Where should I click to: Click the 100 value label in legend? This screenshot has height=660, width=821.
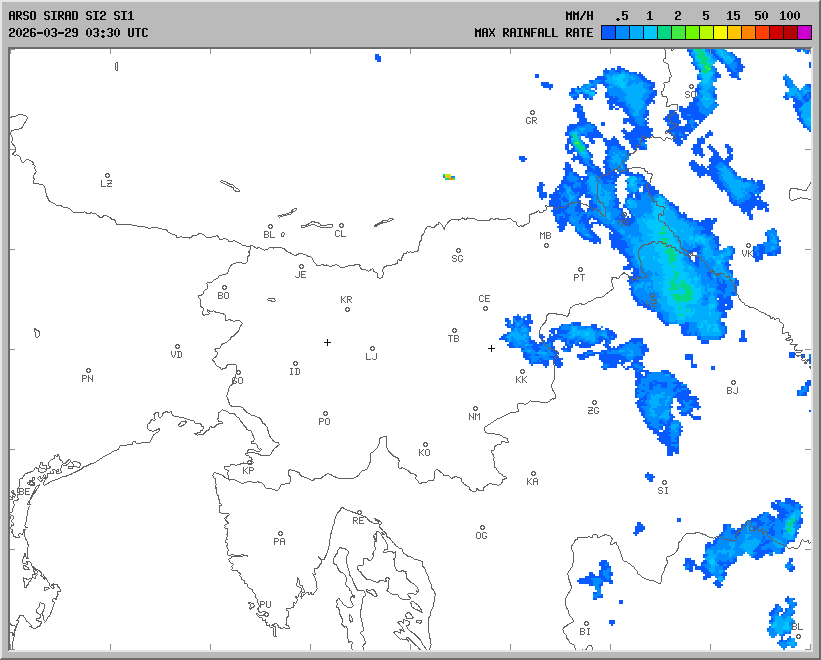pyautogui.click(x=790, y=16)
